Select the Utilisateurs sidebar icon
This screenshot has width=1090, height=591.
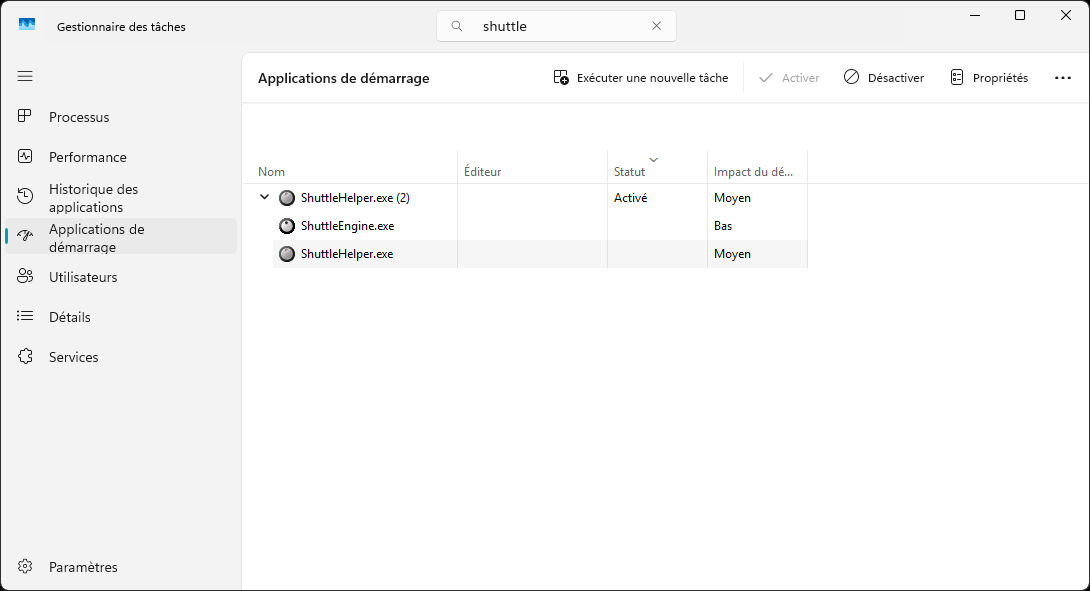[x=26, y=277]
